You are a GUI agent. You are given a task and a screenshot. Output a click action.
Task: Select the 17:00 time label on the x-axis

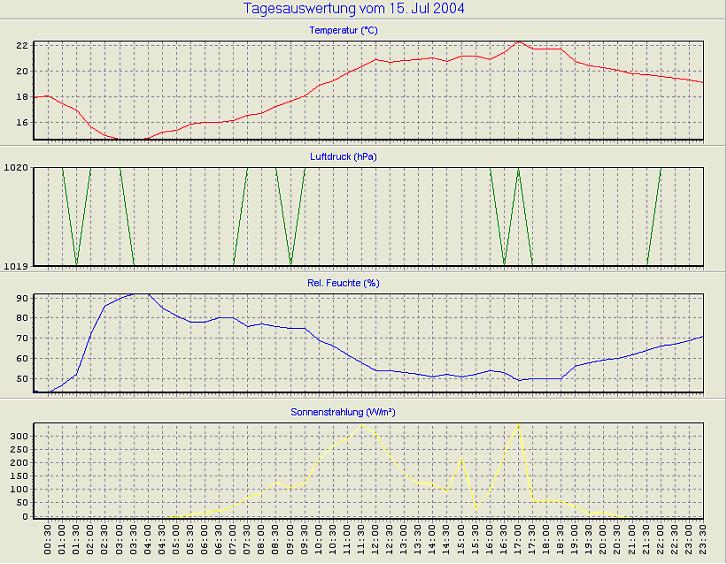coord(518,544)
